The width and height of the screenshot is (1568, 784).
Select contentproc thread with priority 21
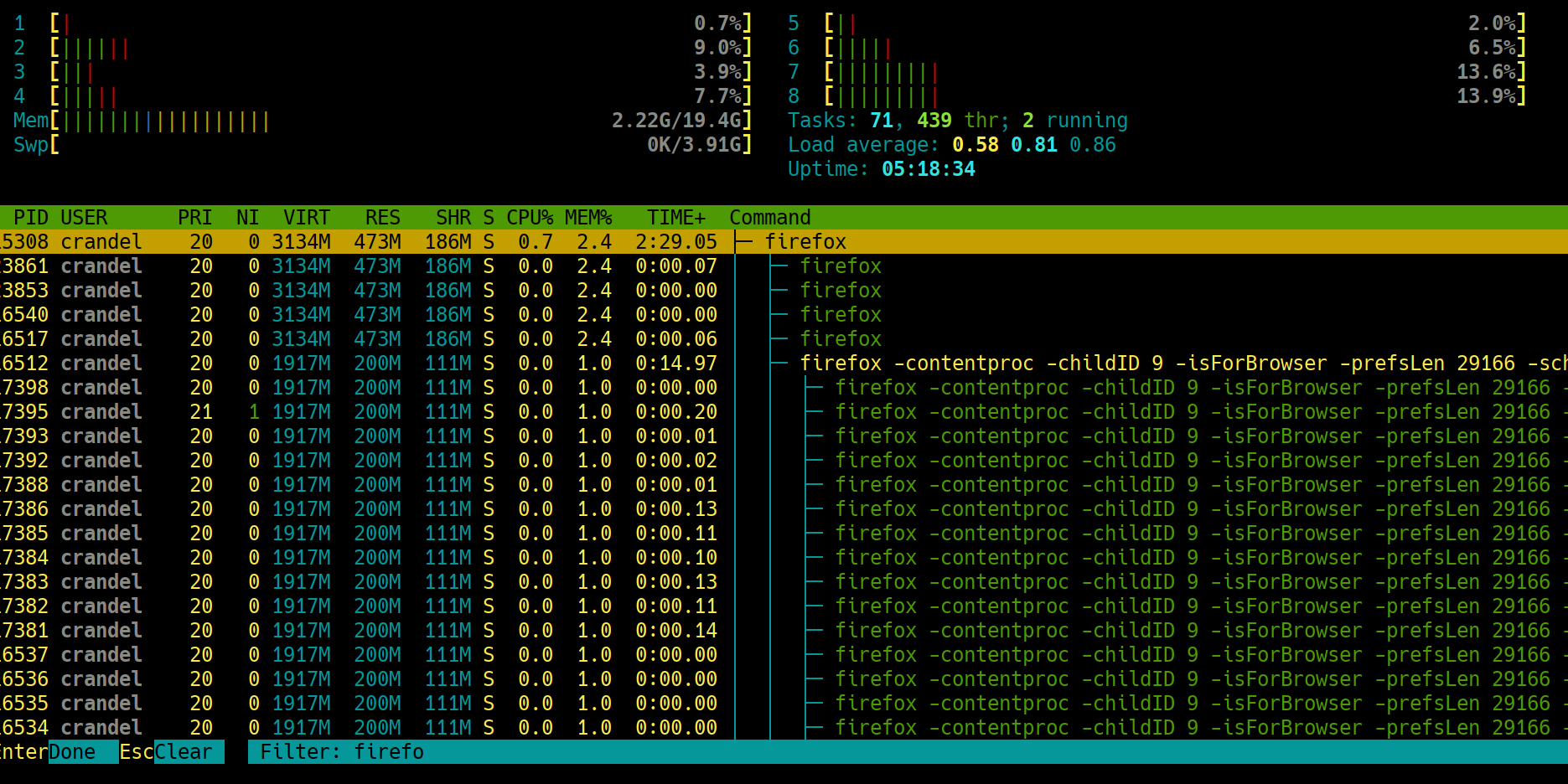[x=784, y=412]
